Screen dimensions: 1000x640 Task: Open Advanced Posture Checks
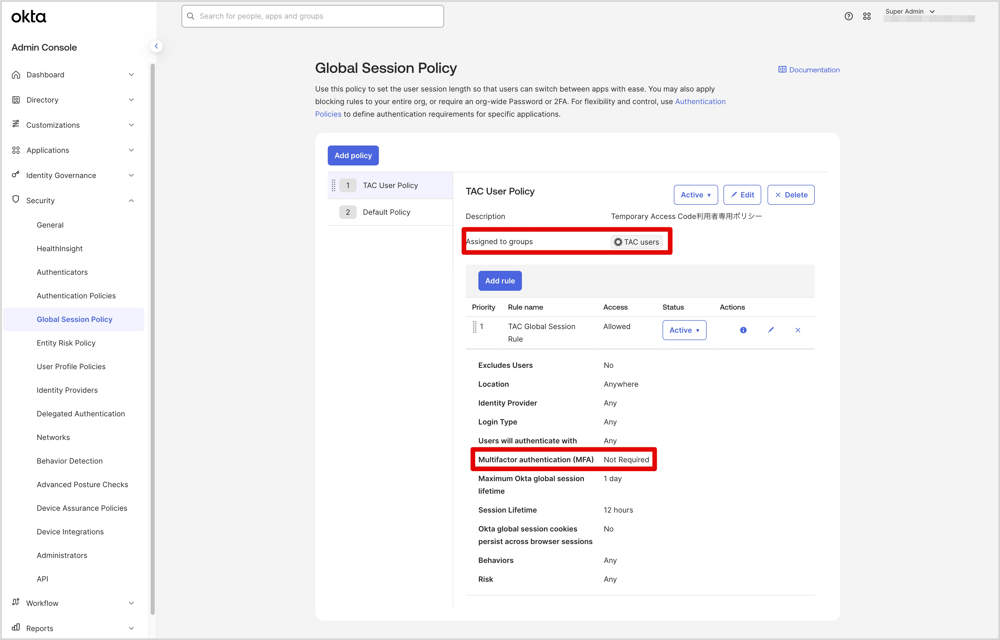tap(82, 484)
